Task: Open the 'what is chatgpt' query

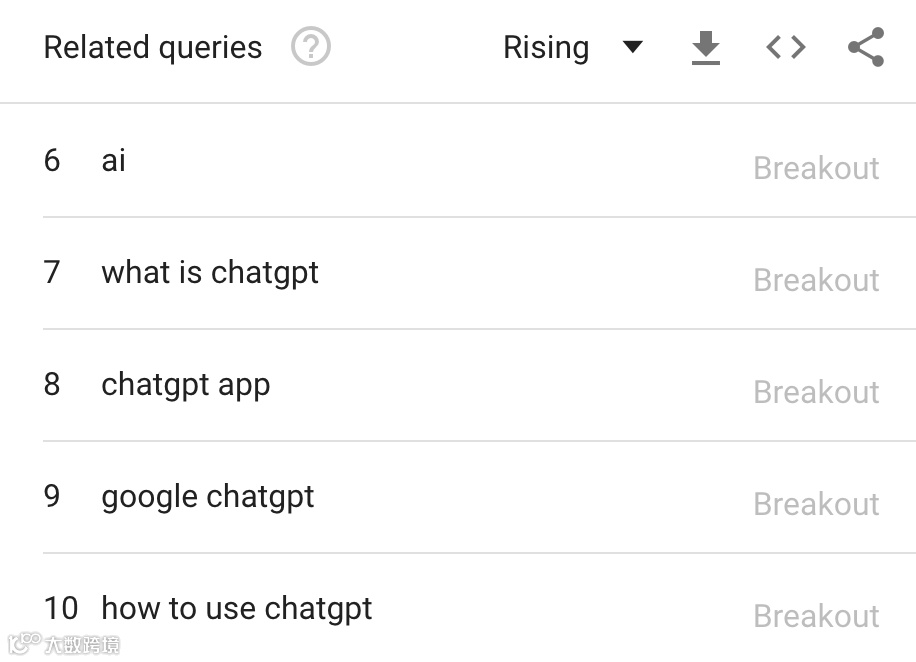Action: [209, 271]
